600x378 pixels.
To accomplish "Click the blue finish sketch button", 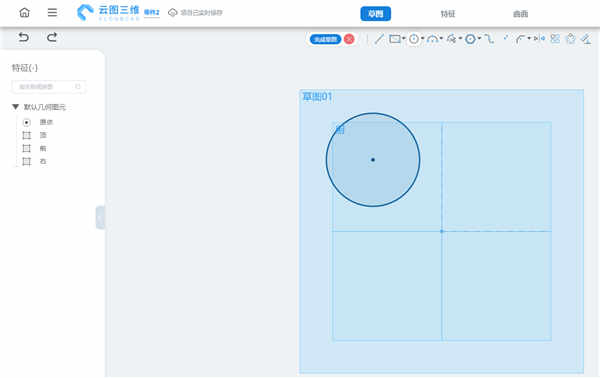I will coord(325,39).
